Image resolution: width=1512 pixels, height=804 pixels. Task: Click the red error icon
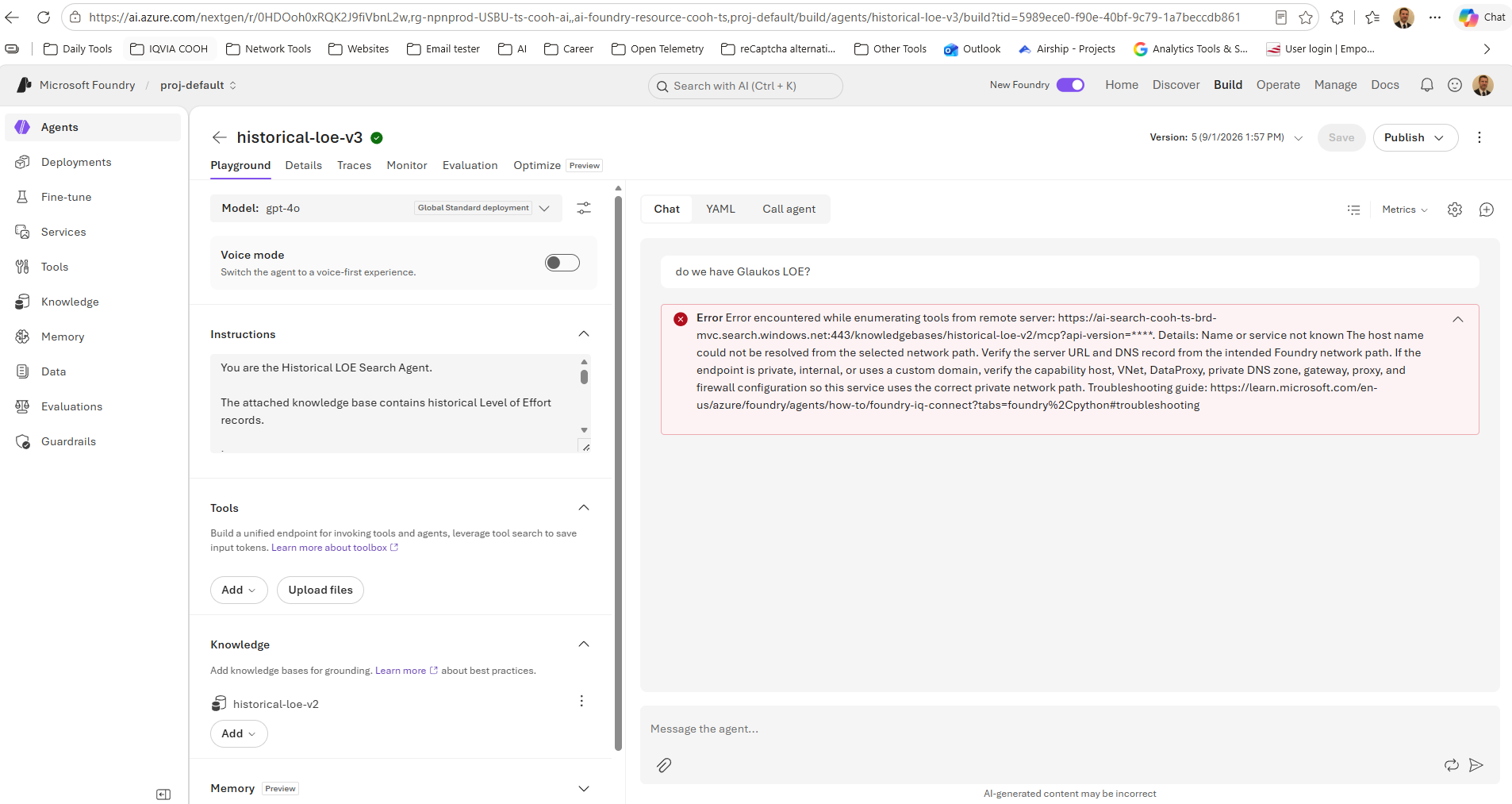click(681, 319)
